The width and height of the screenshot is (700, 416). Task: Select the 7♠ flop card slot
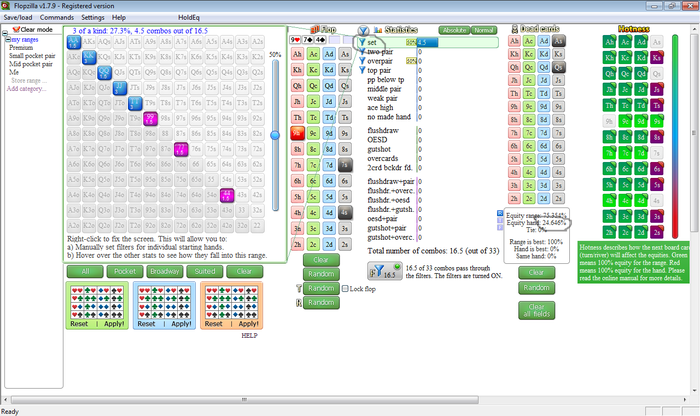pyautogui.click(x=308, y=40)
